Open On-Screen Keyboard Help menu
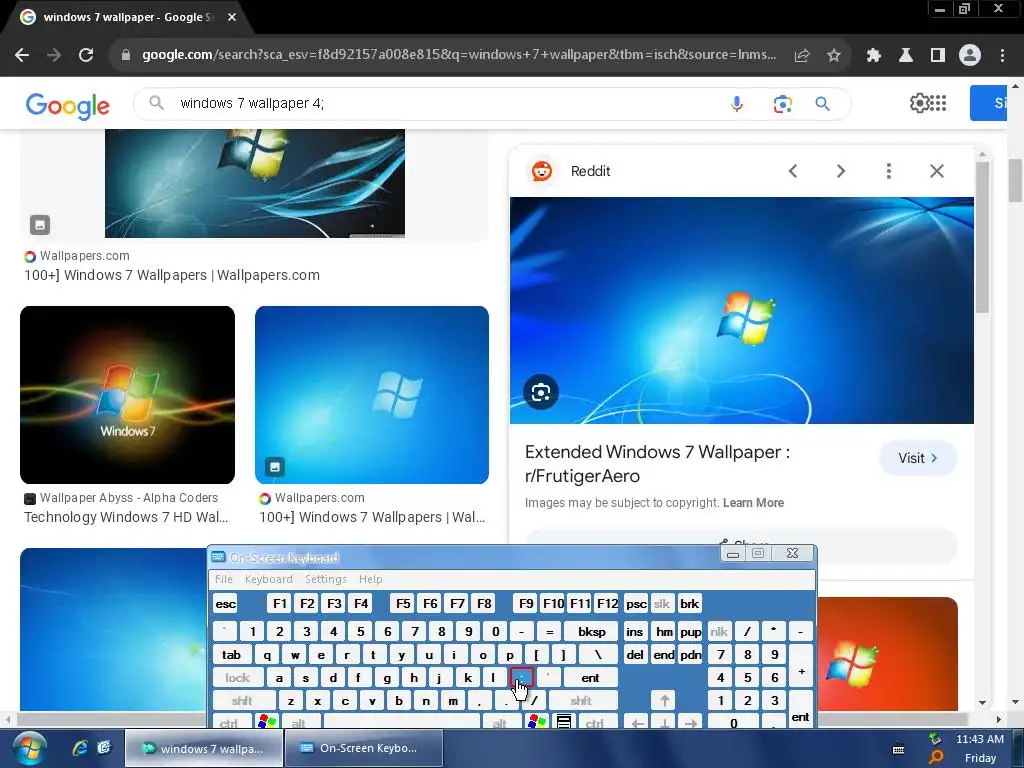 370,579
